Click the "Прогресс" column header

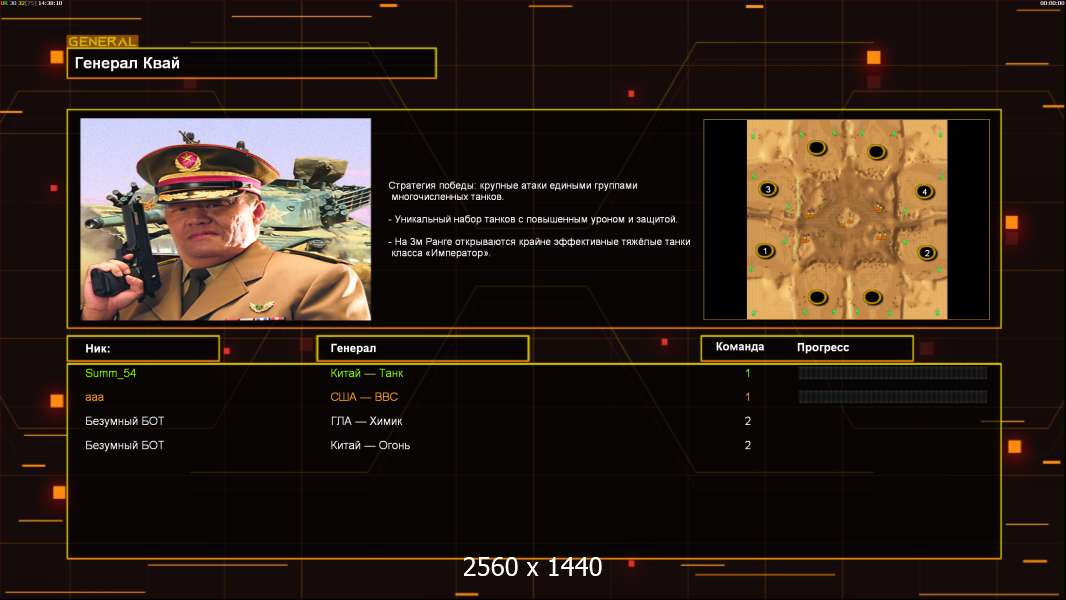click(x=823, y=347)
